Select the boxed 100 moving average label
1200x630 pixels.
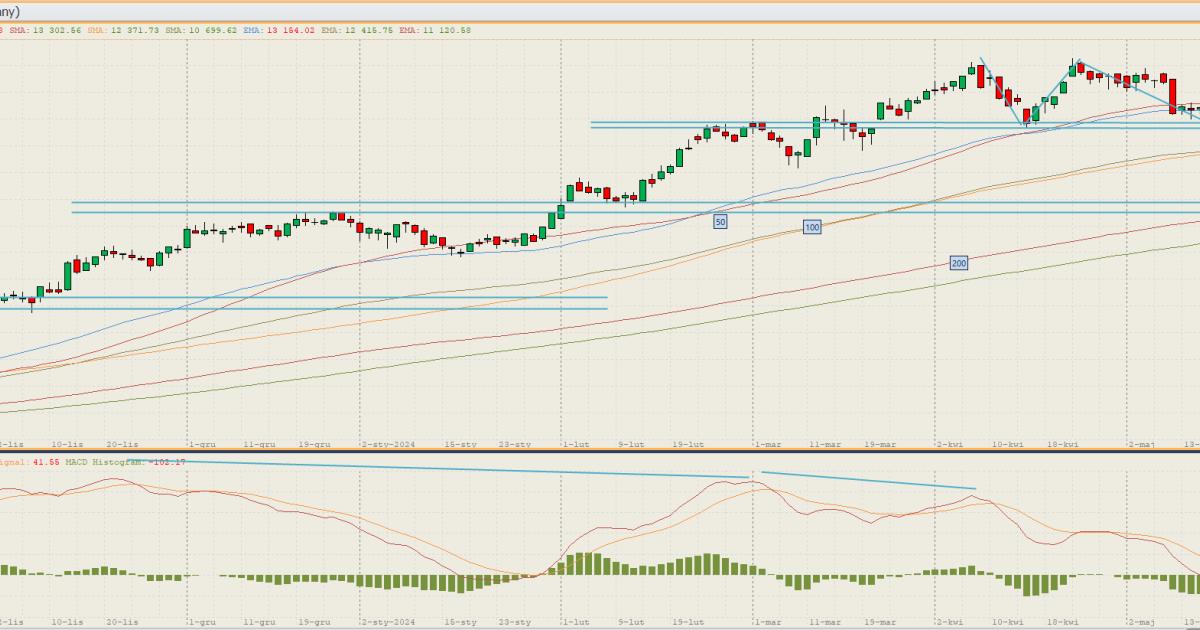pos(812,228)
